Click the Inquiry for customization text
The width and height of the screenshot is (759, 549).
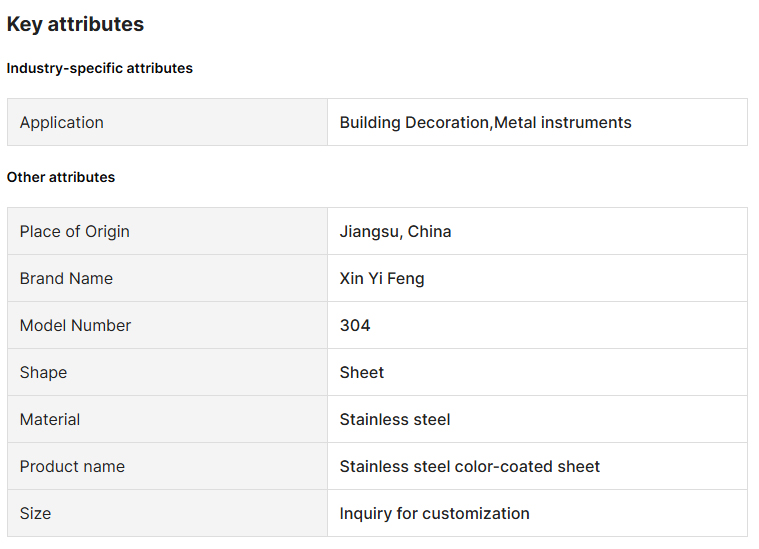pos(435,514)
